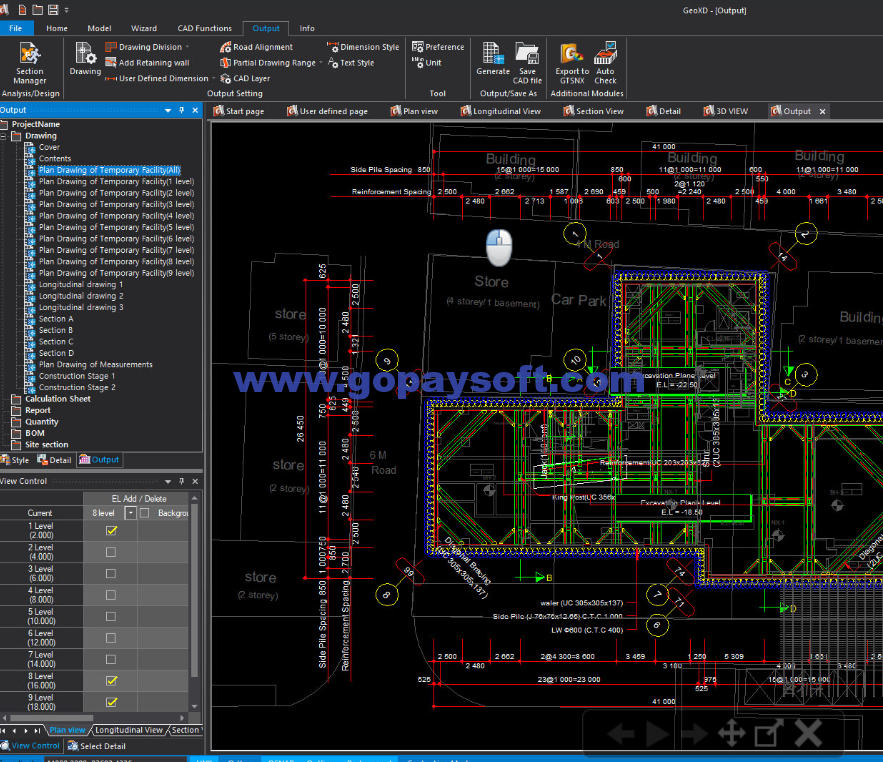Click the Generate output icon
The width and height of the screenshot is (883, 762).
coord(493,59)
